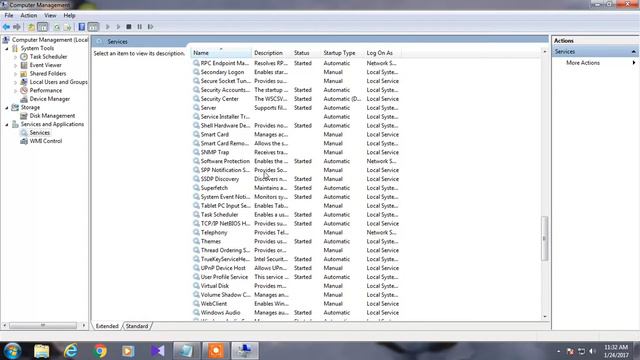Click the services list scroll down arrow
The height and width of the screenshot is (360, 640).
pos(544,317)
